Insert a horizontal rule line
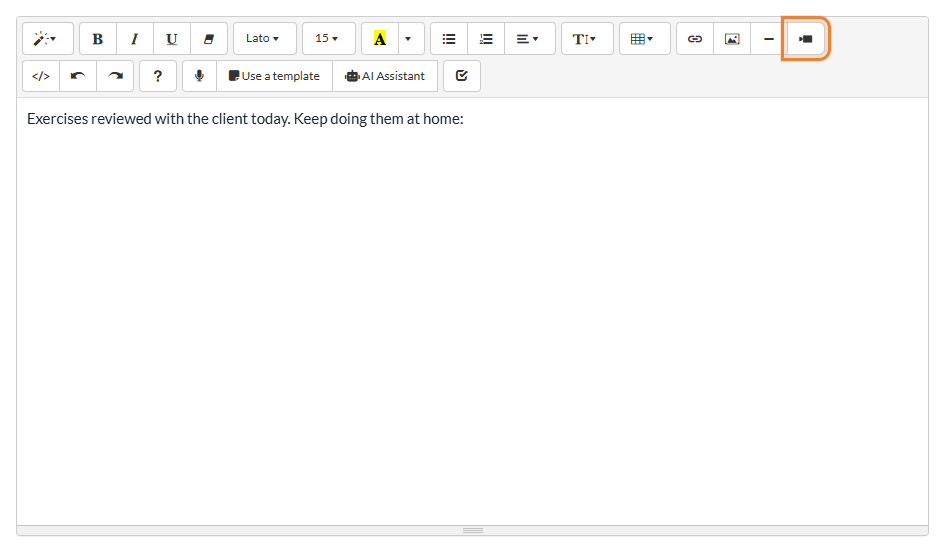This screenshot has width=945, height=552. coord(768,39)
